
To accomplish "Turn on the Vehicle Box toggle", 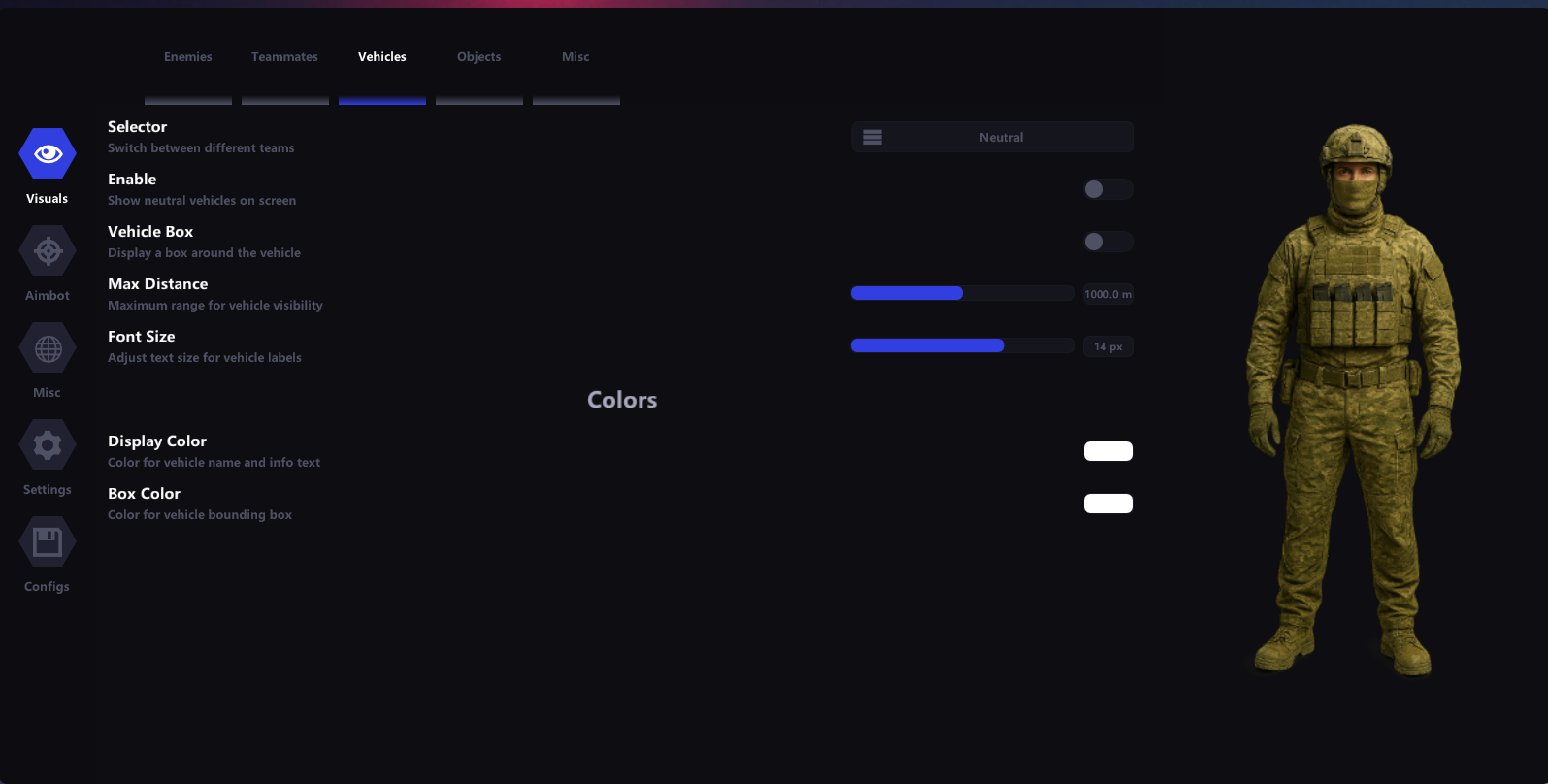I will 1107,242.
